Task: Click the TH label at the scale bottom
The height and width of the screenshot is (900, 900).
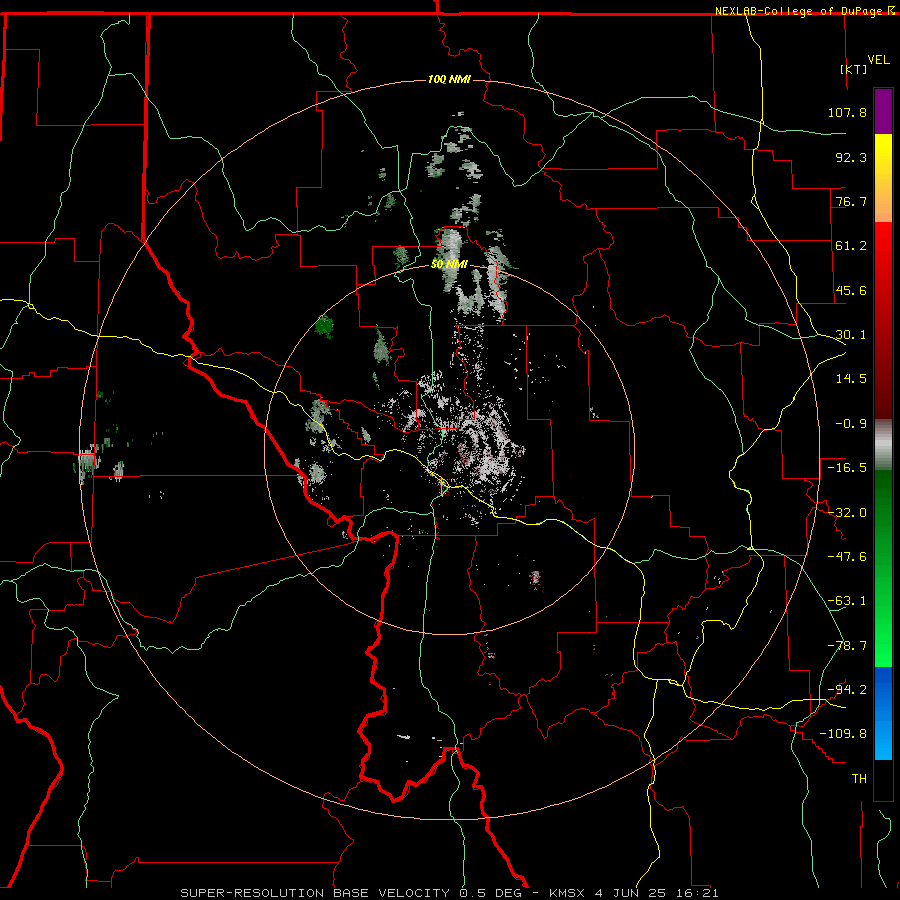Action: [859, 779]
